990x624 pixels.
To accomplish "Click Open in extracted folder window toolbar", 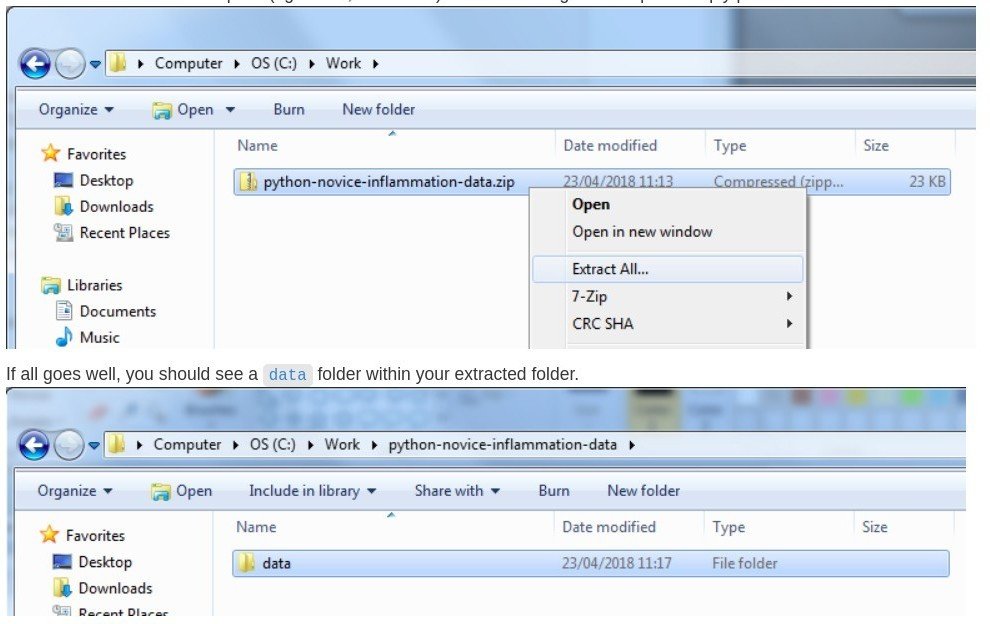I will click(182, 491).
